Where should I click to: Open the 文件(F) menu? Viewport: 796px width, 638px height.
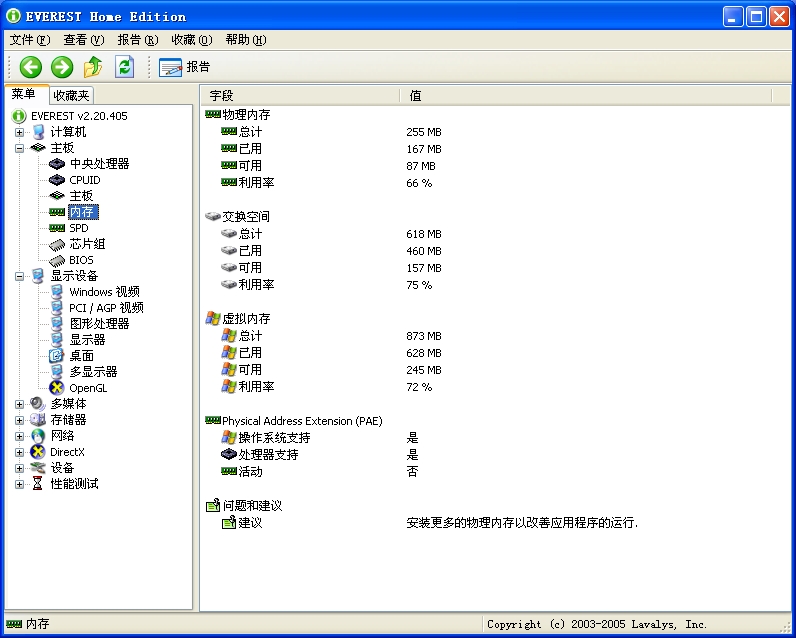[x=29, y=40]
